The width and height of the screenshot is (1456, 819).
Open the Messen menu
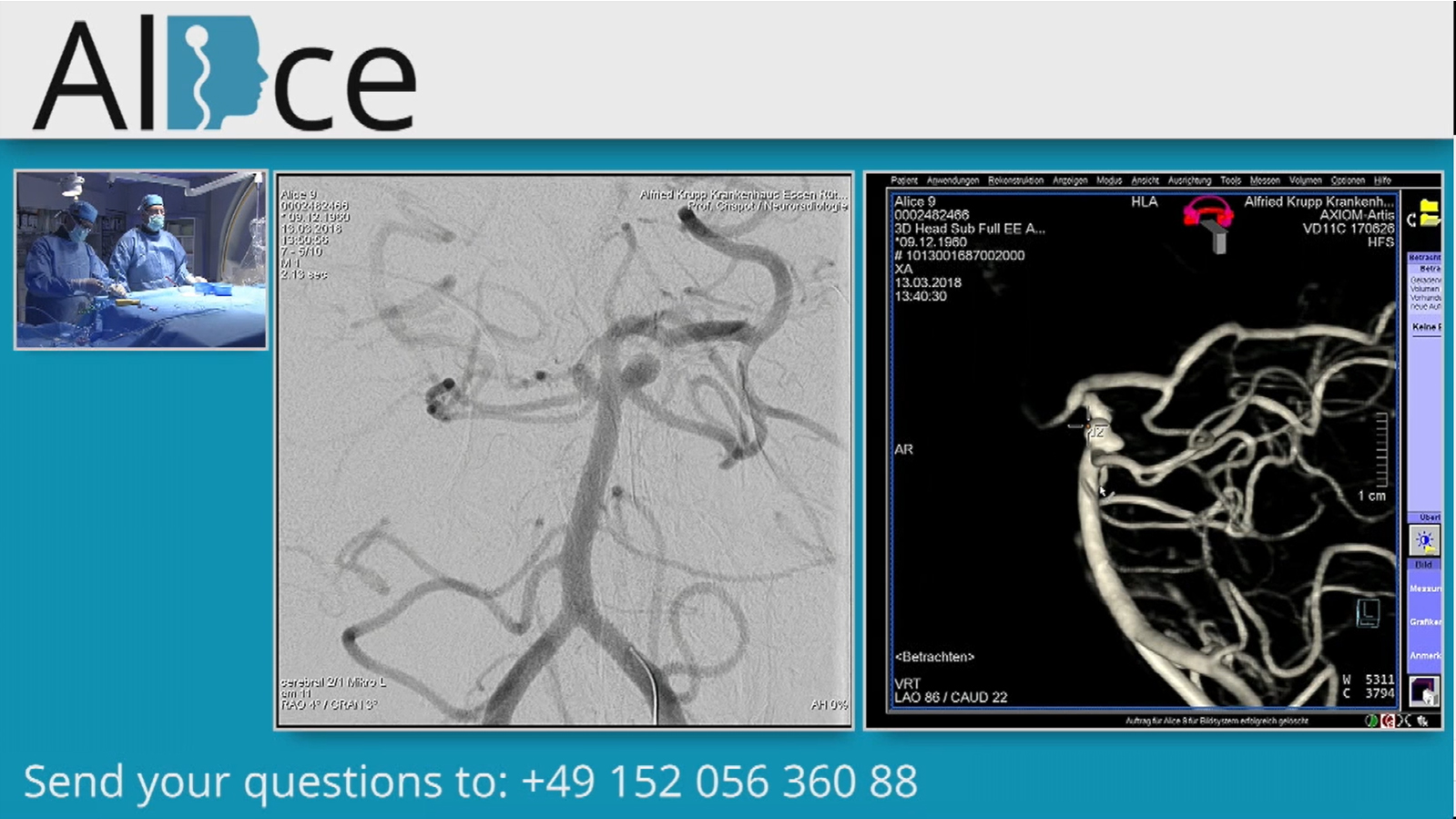pyautogui.click(x=1264, y=180)
